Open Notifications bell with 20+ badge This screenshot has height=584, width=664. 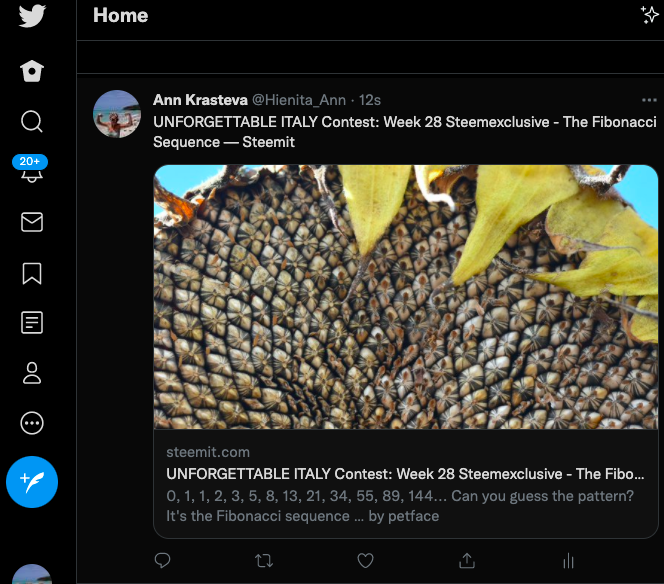tap(31, 169)
